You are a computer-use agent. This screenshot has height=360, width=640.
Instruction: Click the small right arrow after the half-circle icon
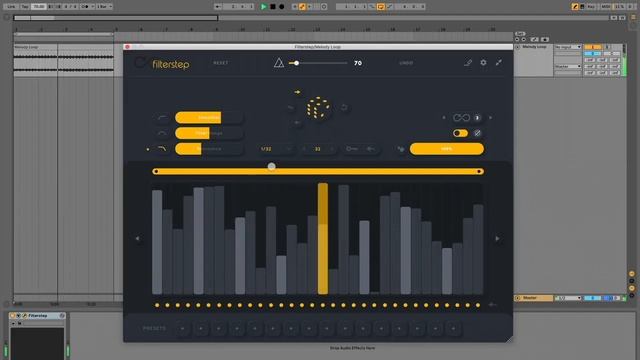click(491, 118)
